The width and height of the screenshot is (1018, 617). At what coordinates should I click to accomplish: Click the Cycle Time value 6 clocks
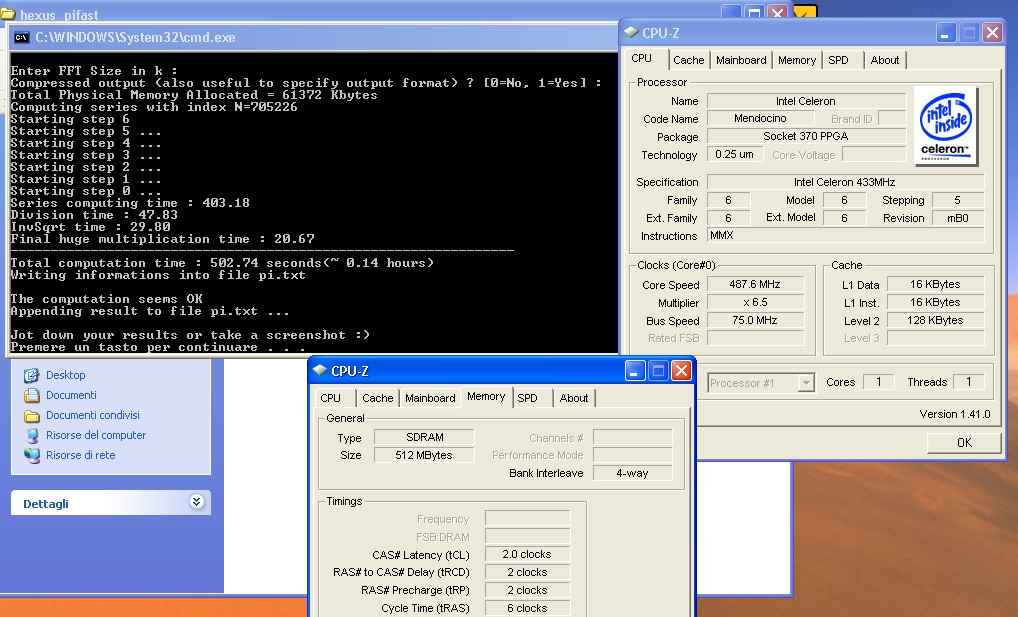pos(527,609)
